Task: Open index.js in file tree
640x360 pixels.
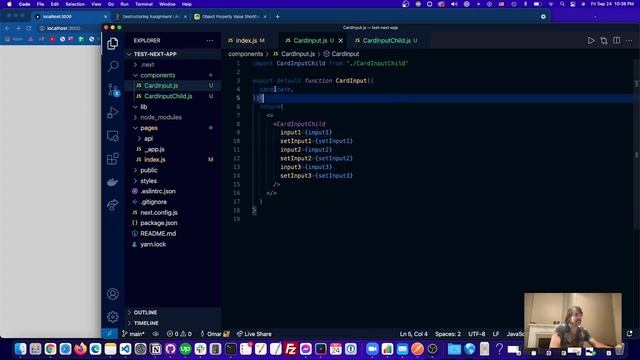Action: [x=173, y=160]
